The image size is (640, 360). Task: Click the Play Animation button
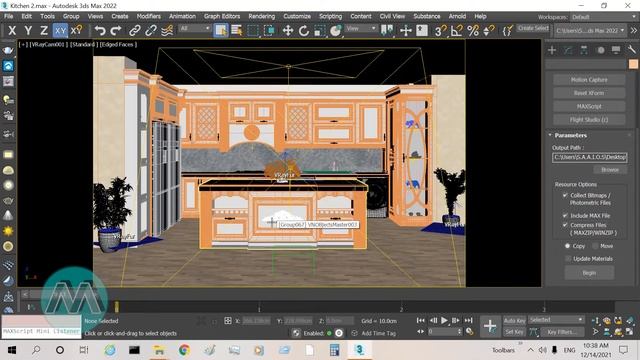(444, 320)
